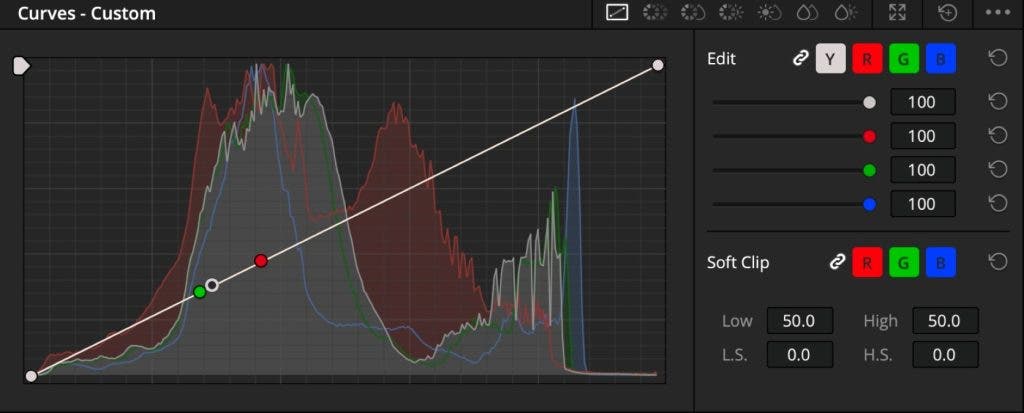This screenshot has width=1024, height=413.
Task: Click the Soft Clip High value field
Action: pyautogui.click(x=945, y=321)
